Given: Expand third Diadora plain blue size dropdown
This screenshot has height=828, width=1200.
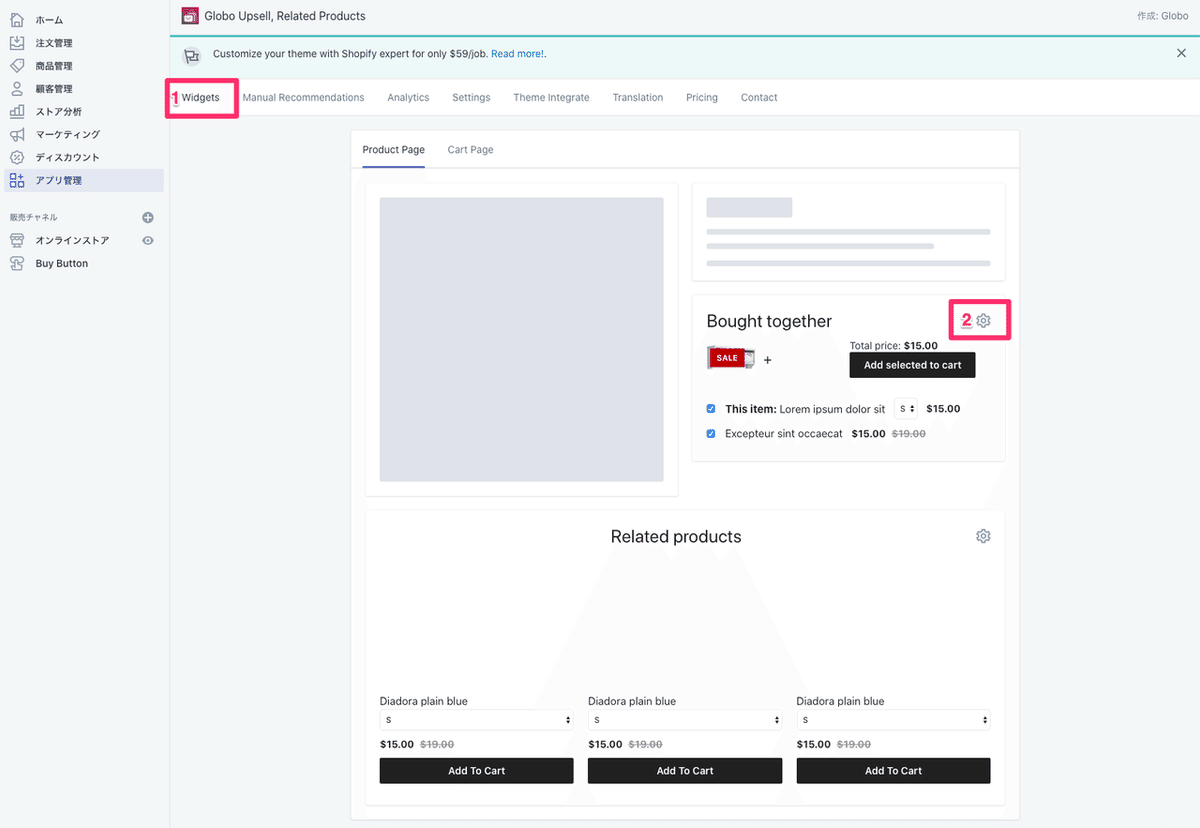Looking at the screenshot, I should 893,720.
